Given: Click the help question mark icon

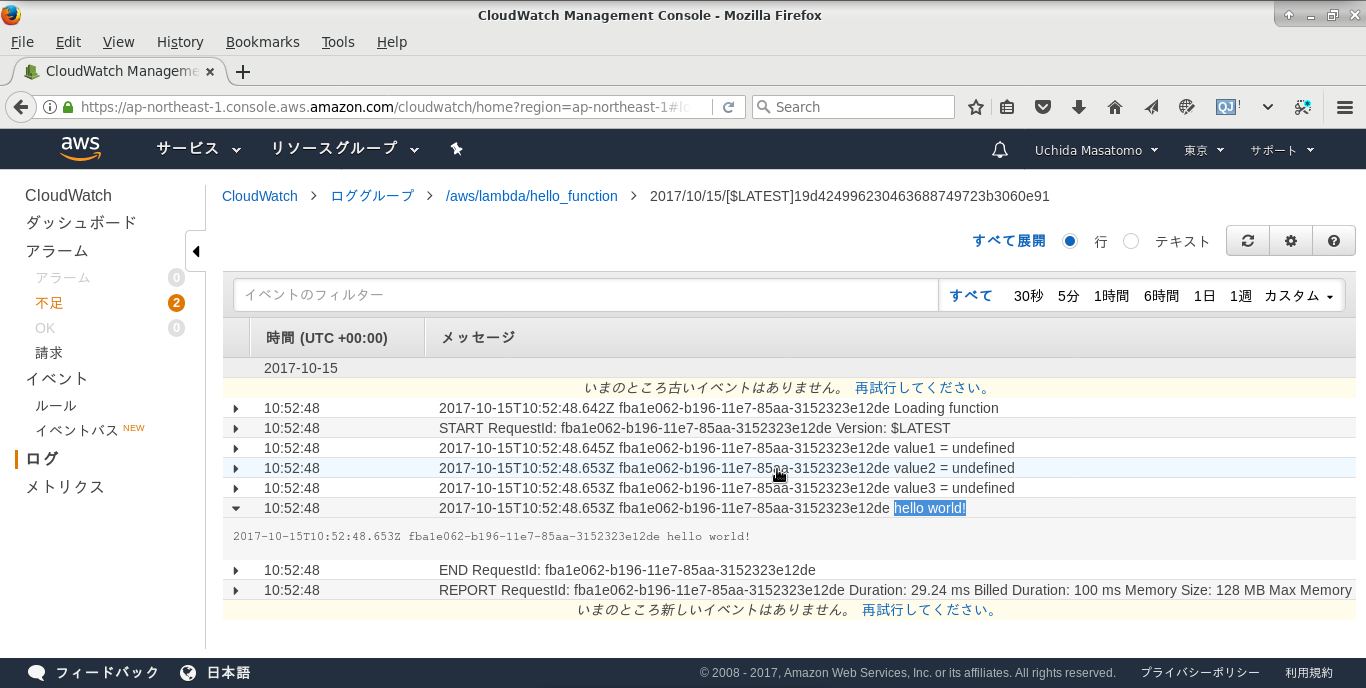Looking at the screenshot, I should 1334,240.
